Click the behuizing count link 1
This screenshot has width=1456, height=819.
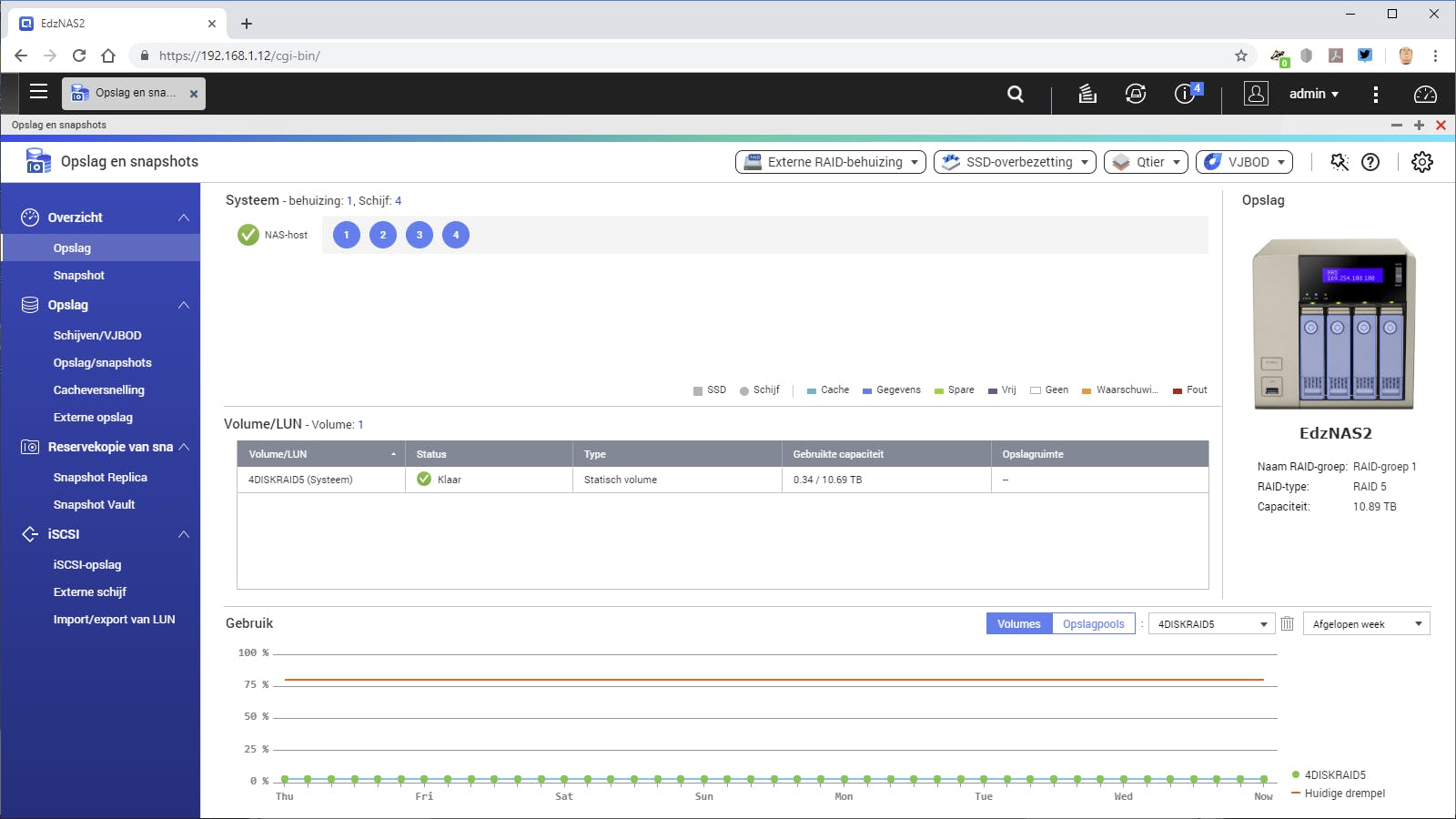[x=349, y=201]
